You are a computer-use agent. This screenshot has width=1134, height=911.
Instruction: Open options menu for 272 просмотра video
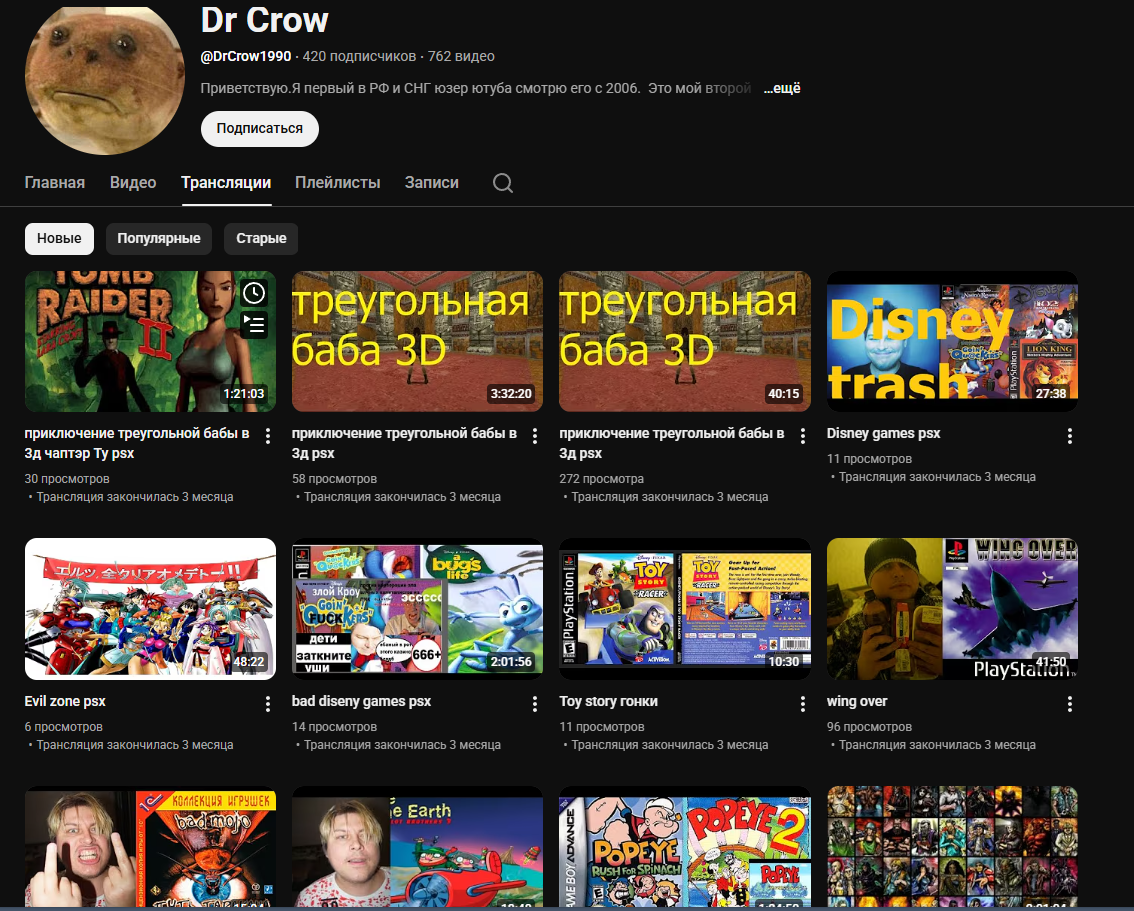pos(802,436)
